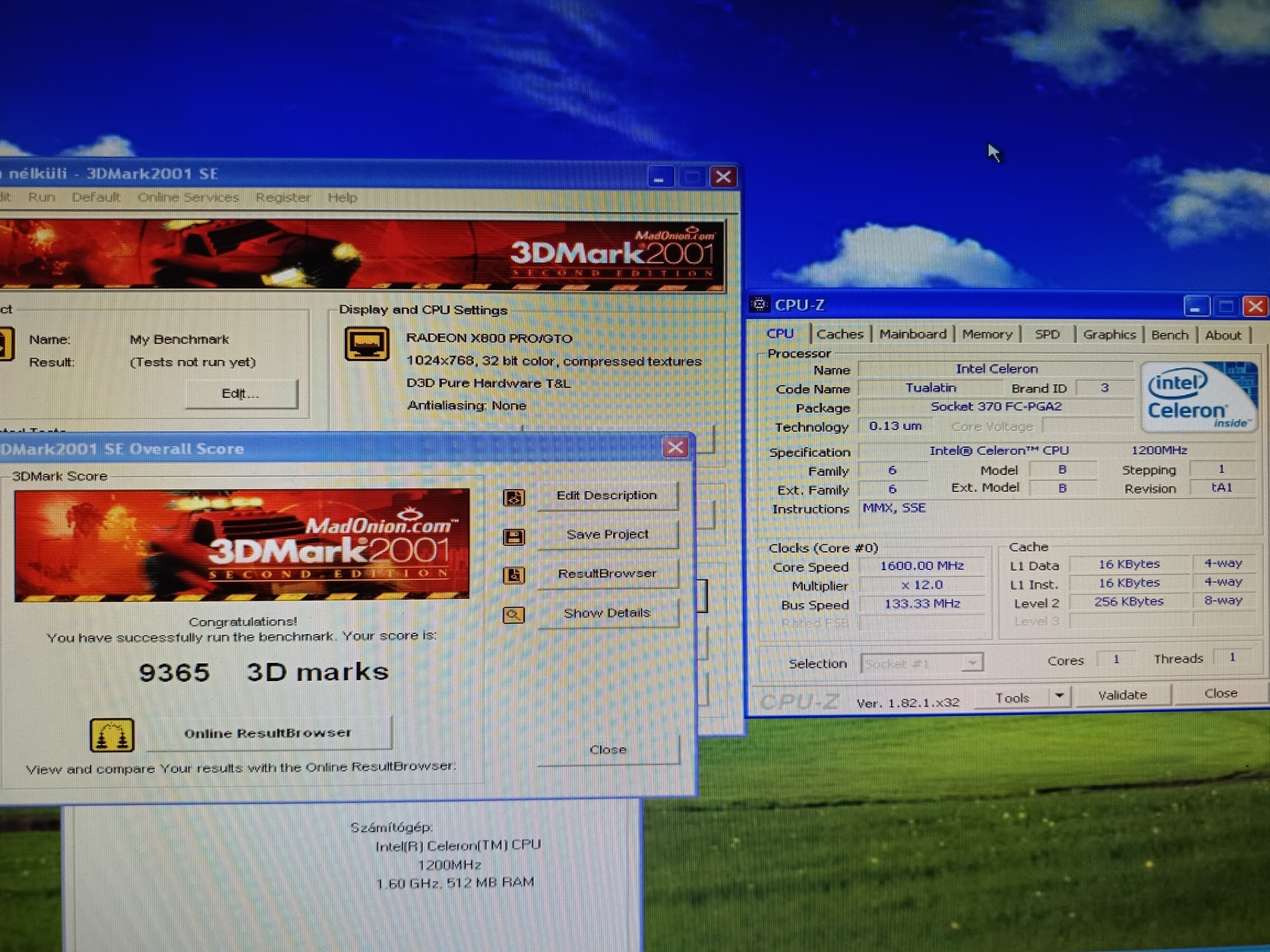Click the Code Name field Tualatin

click(930, 388)
